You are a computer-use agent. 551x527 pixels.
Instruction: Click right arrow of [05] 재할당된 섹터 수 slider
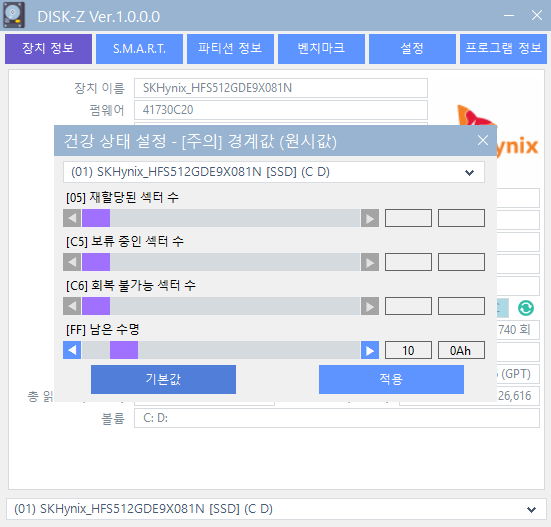pyautogui.click(x=370, y=218)
